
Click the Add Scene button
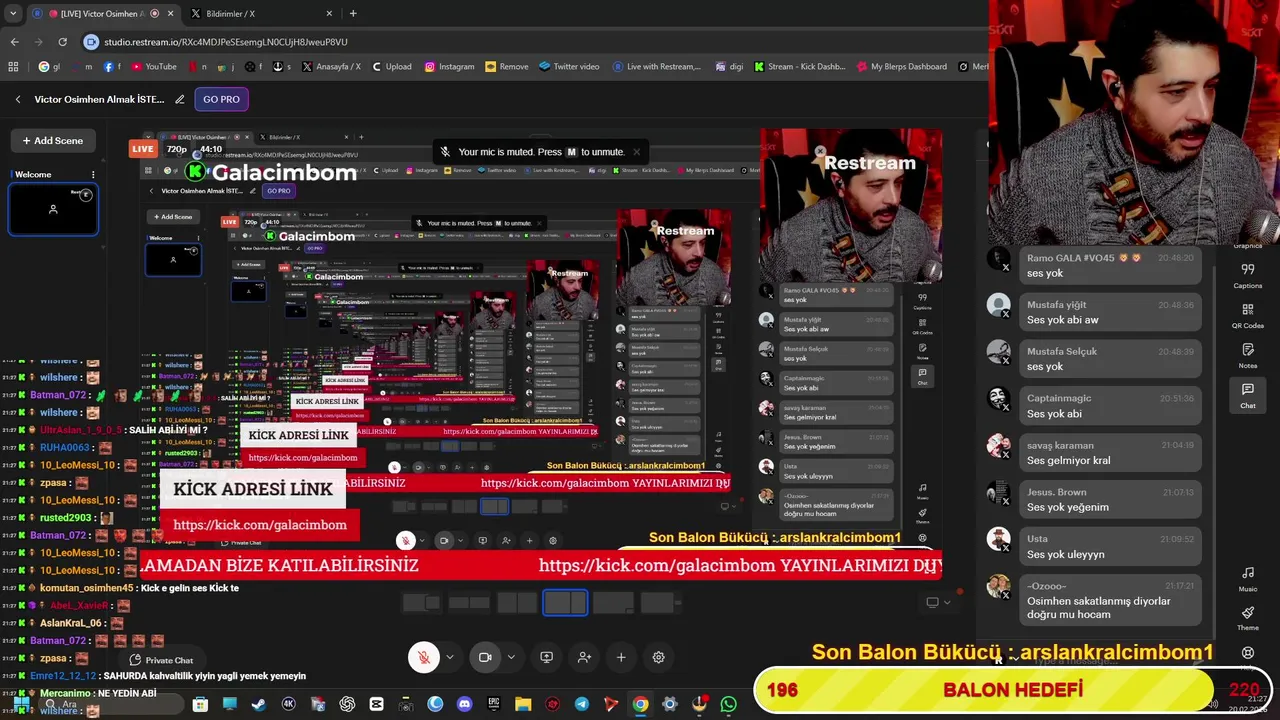(x=53, y=140)
